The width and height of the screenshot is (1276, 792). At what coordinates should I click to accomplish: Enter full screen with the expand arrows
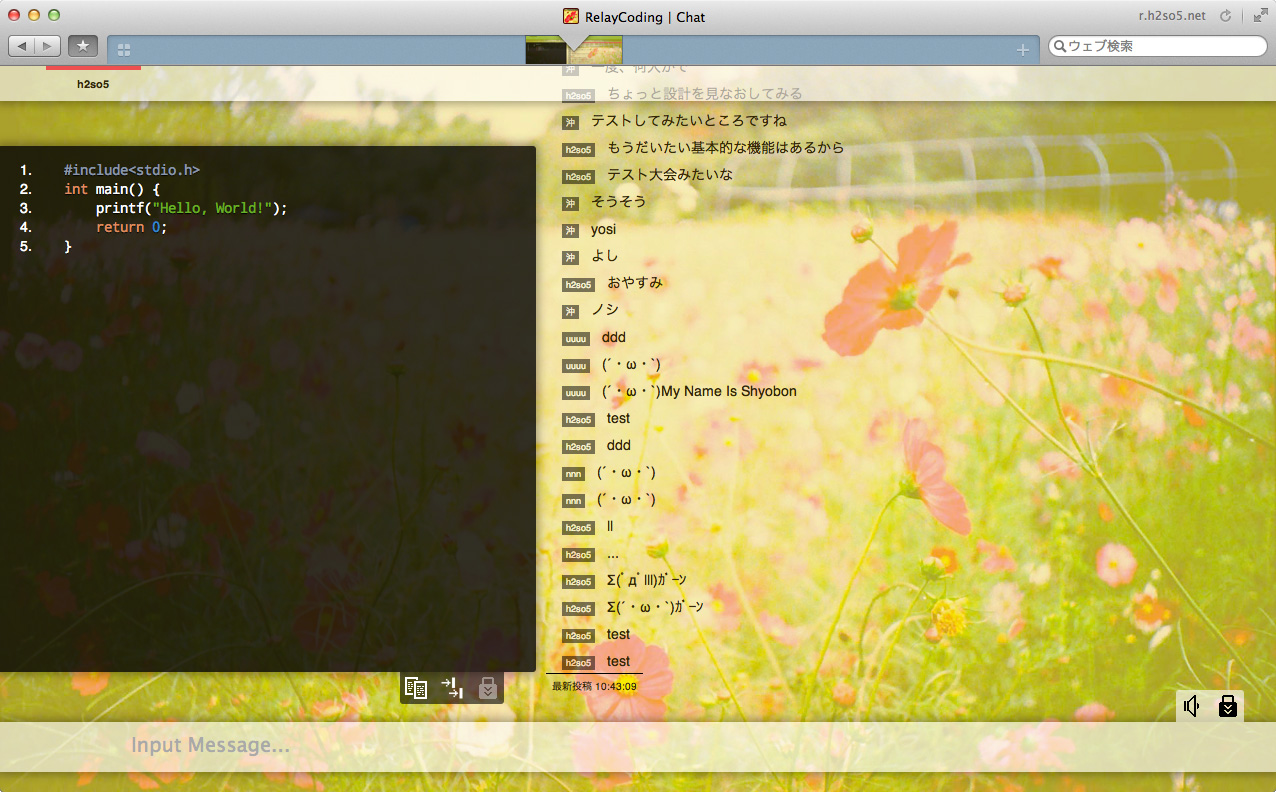point(1259,15)
